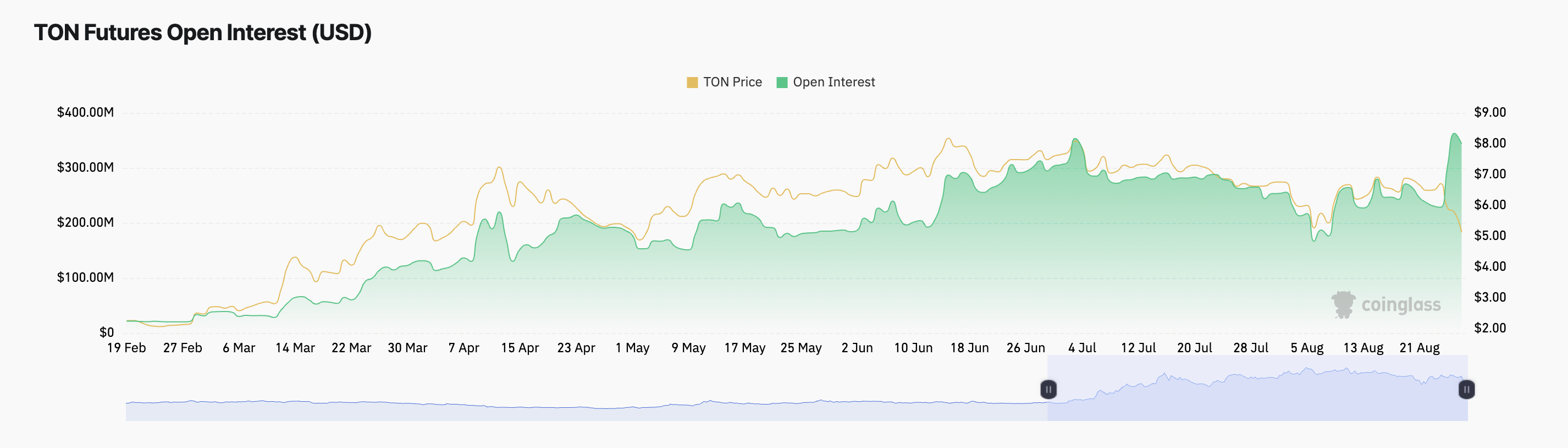
Task: Click the $9.00 label on the right axis
Action: tap(1489, 112)
